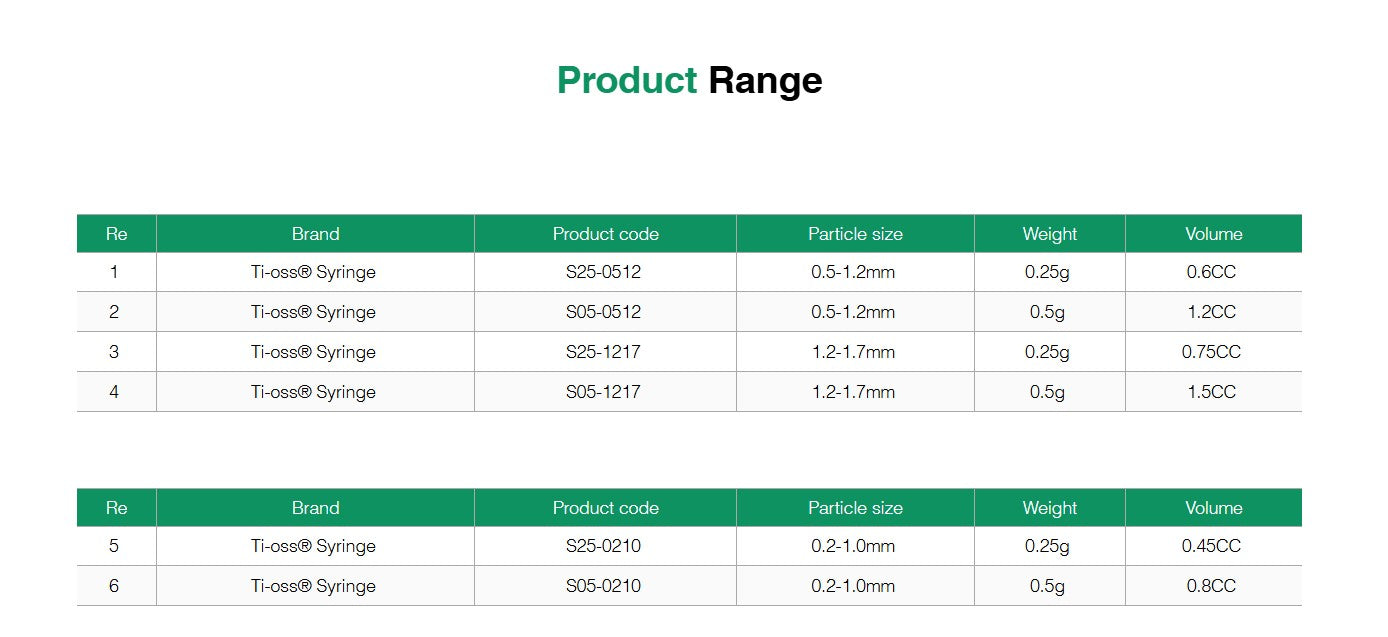Viewport: 1388px width, 637px height.
Task: Click the S05-0210 product code
Action: click(604, 586)
